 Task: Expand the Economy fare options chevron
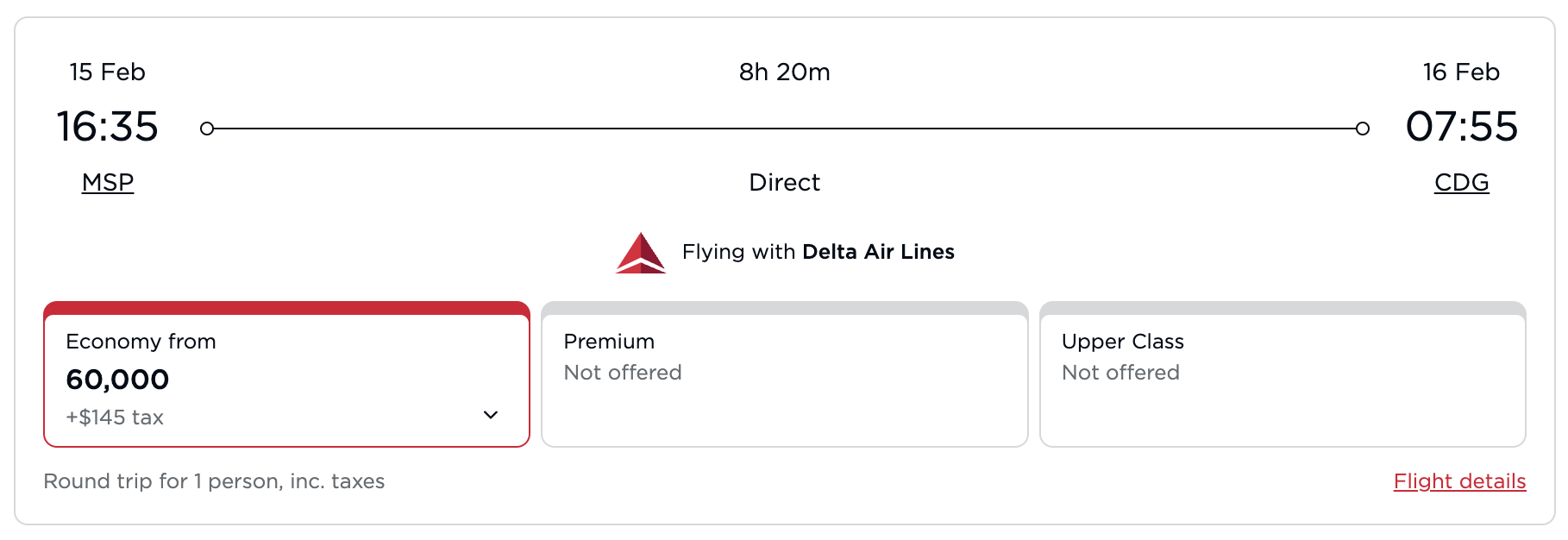[490, 415]
